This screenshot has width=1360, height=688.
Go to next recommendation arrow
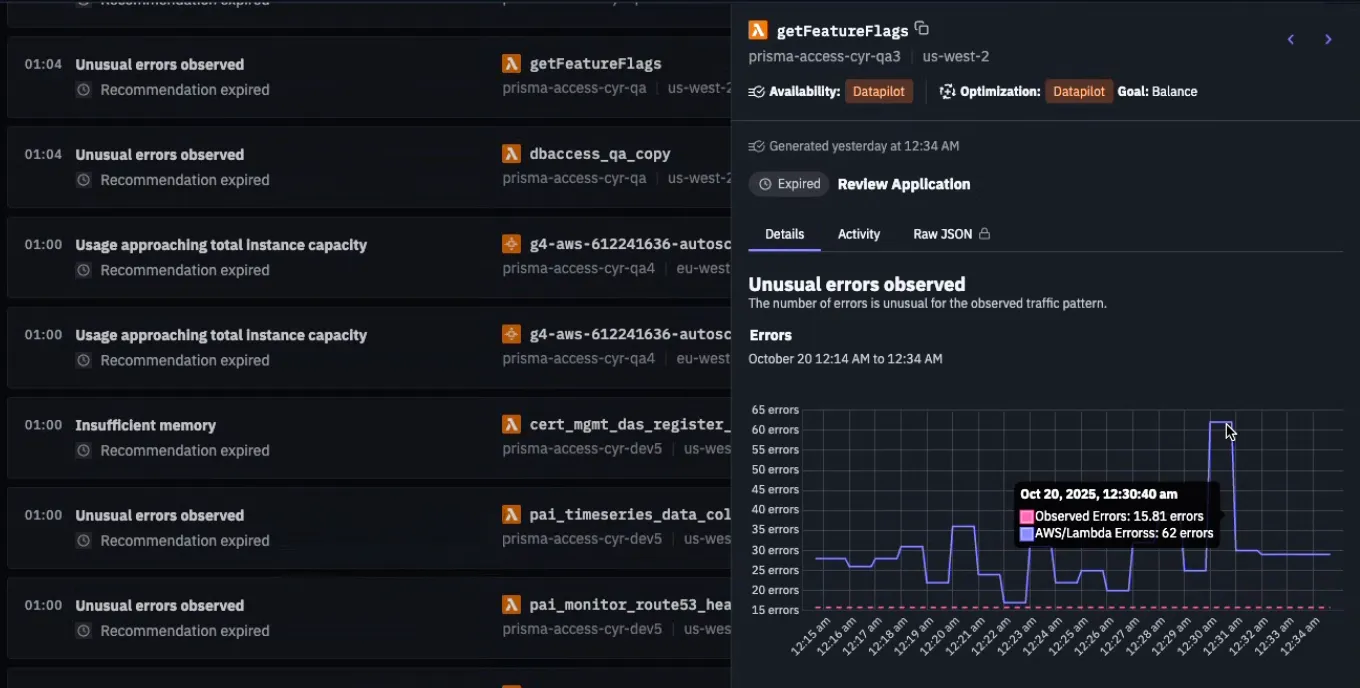click(x=1328, y=39)
